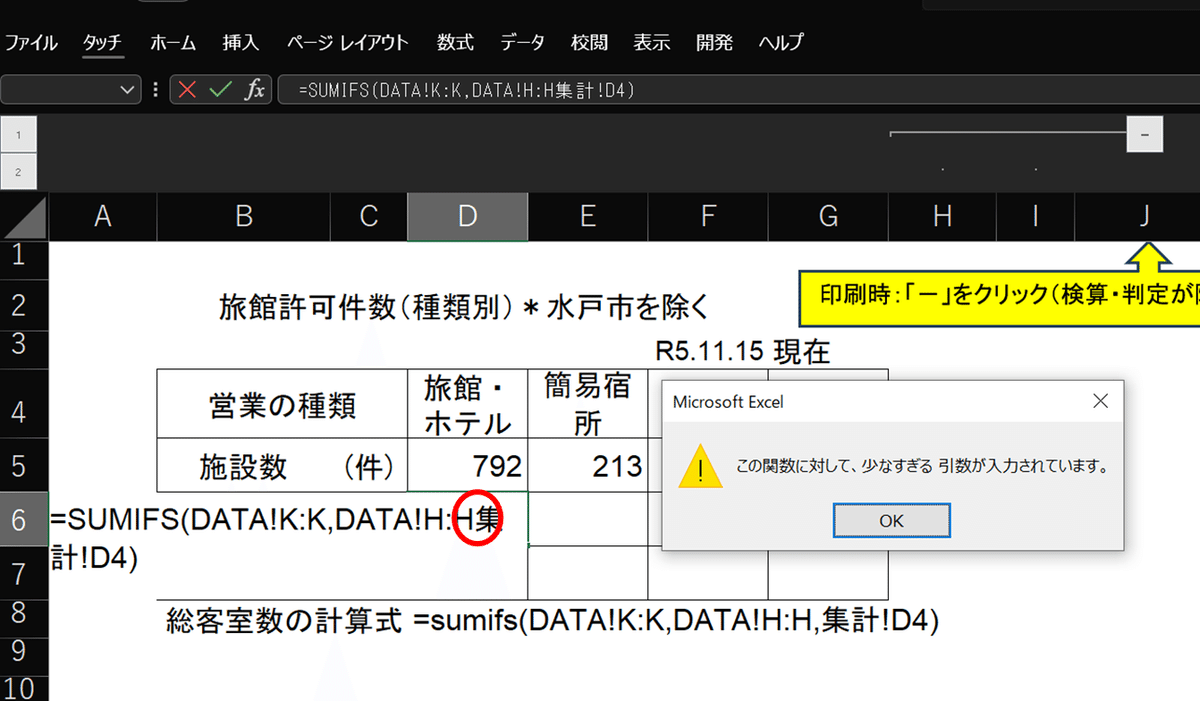This screenshot has width=1200, height=701.
Task: Open the 校閲 ribbon tab
Action: [589, 43]
